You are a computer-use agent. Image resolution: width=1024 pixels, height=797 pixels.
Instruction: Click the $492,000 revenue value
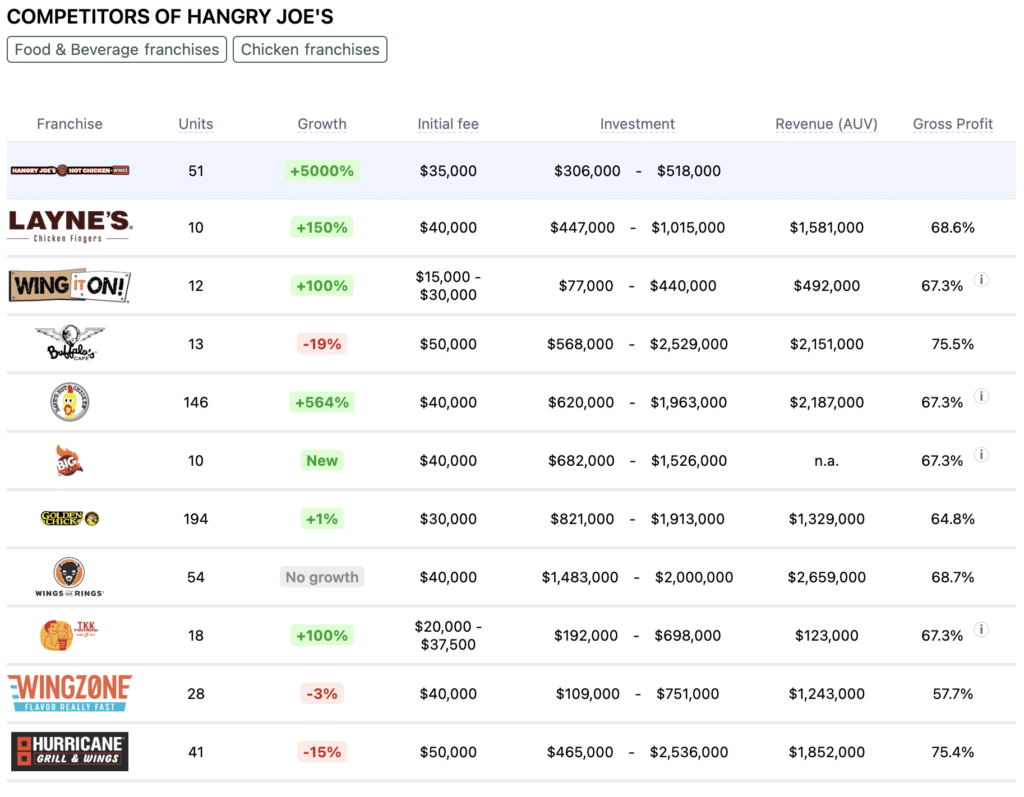pyautogui.click(x=826, y=285)
